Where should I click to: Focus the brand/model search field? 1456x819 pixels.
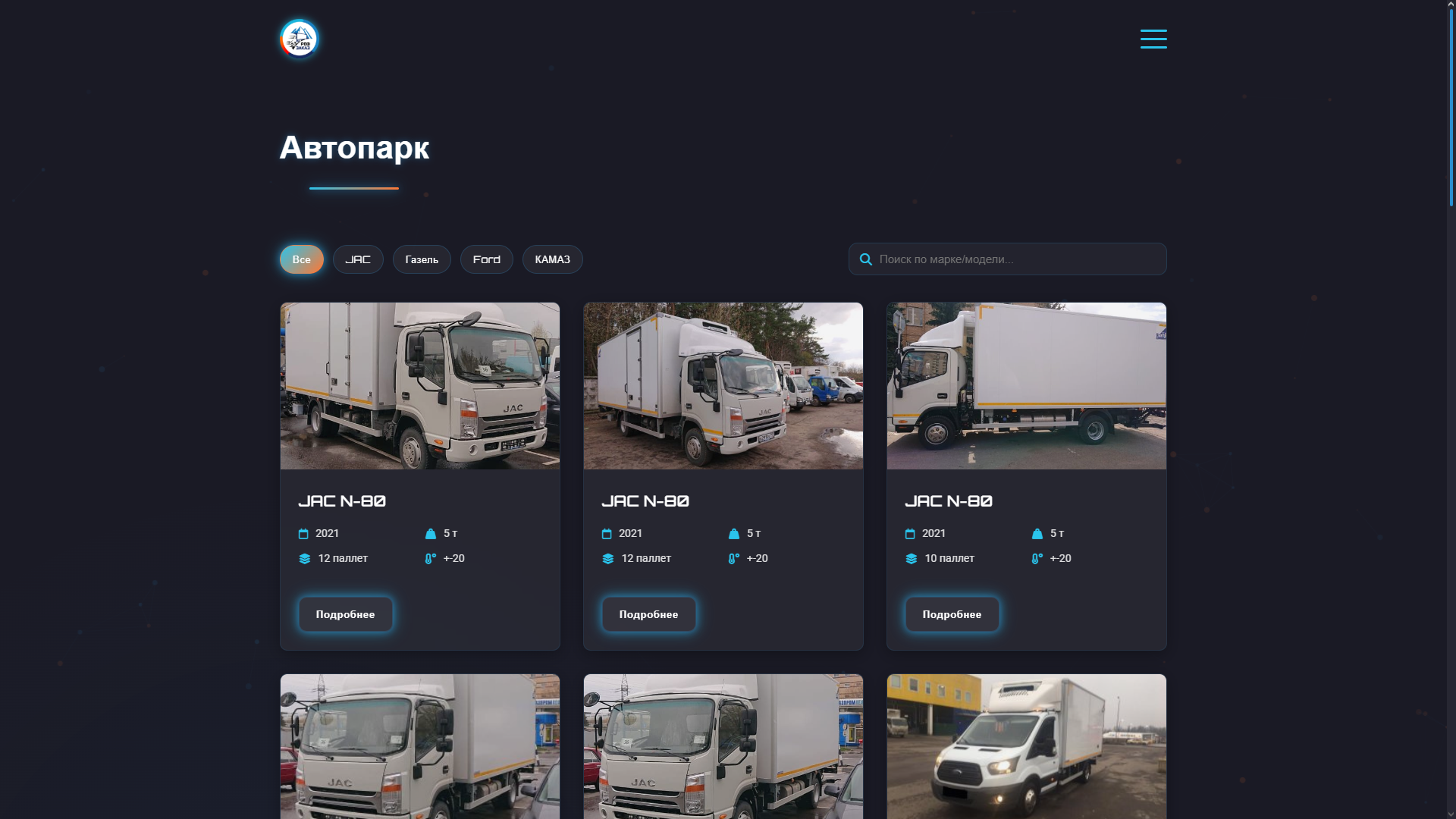point(1008,259)
